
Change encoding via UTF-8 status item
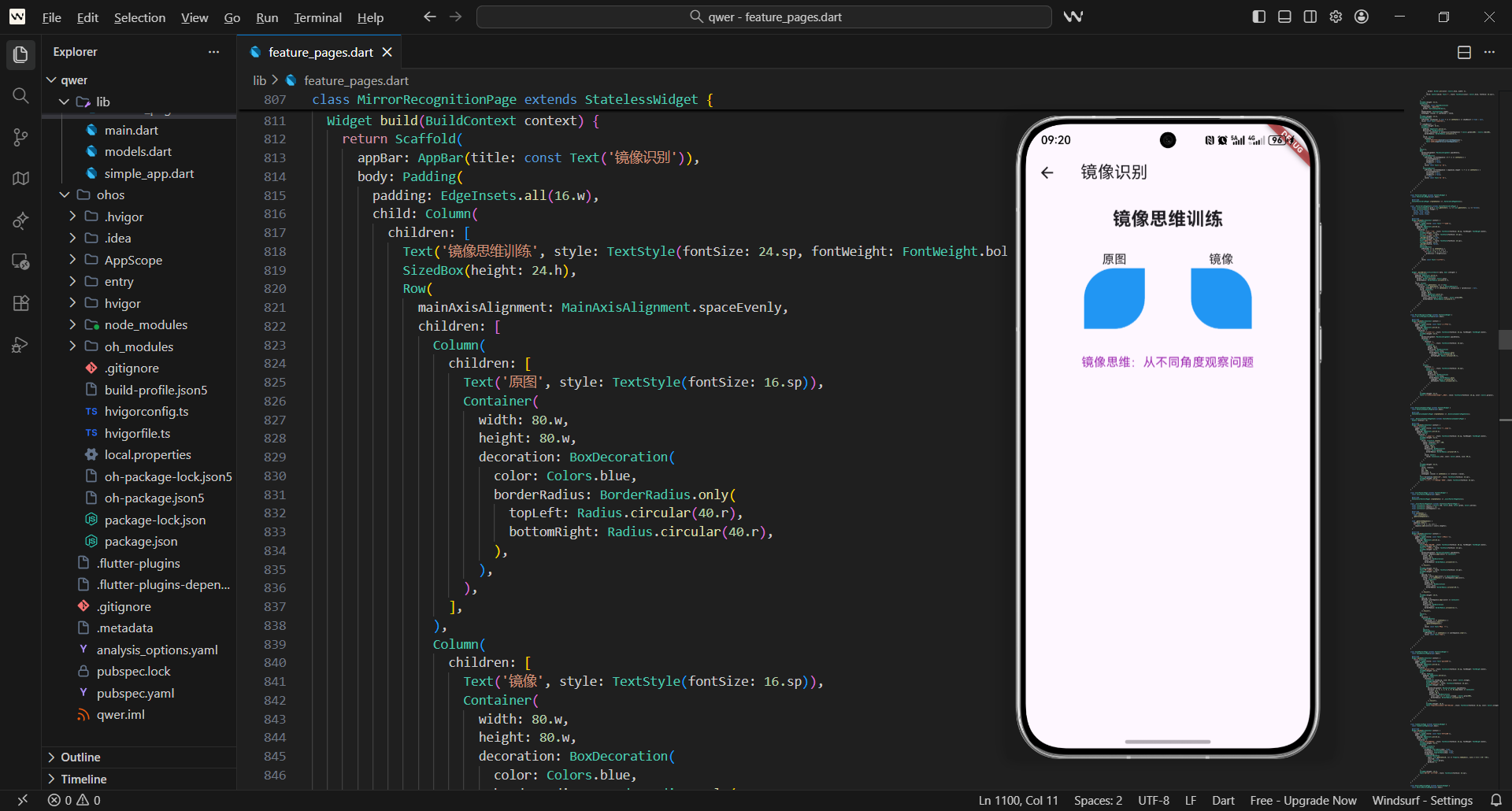pyautogui.click(x=1154, y=800)
